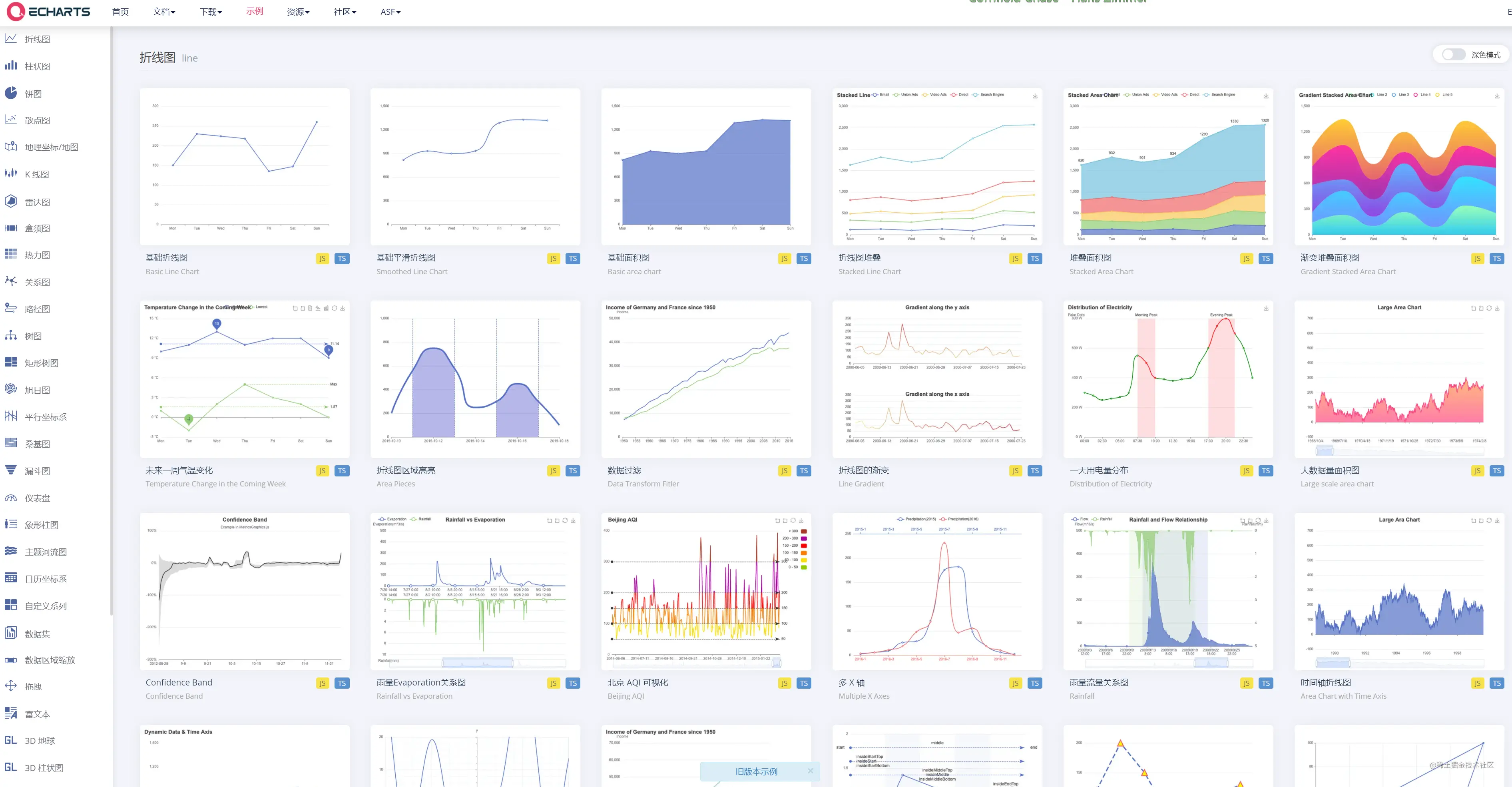The width and height of the screenshot is (1512, 787).
Task: Open JS version of 雨量流量关系图
Action: click(1246, 683)
